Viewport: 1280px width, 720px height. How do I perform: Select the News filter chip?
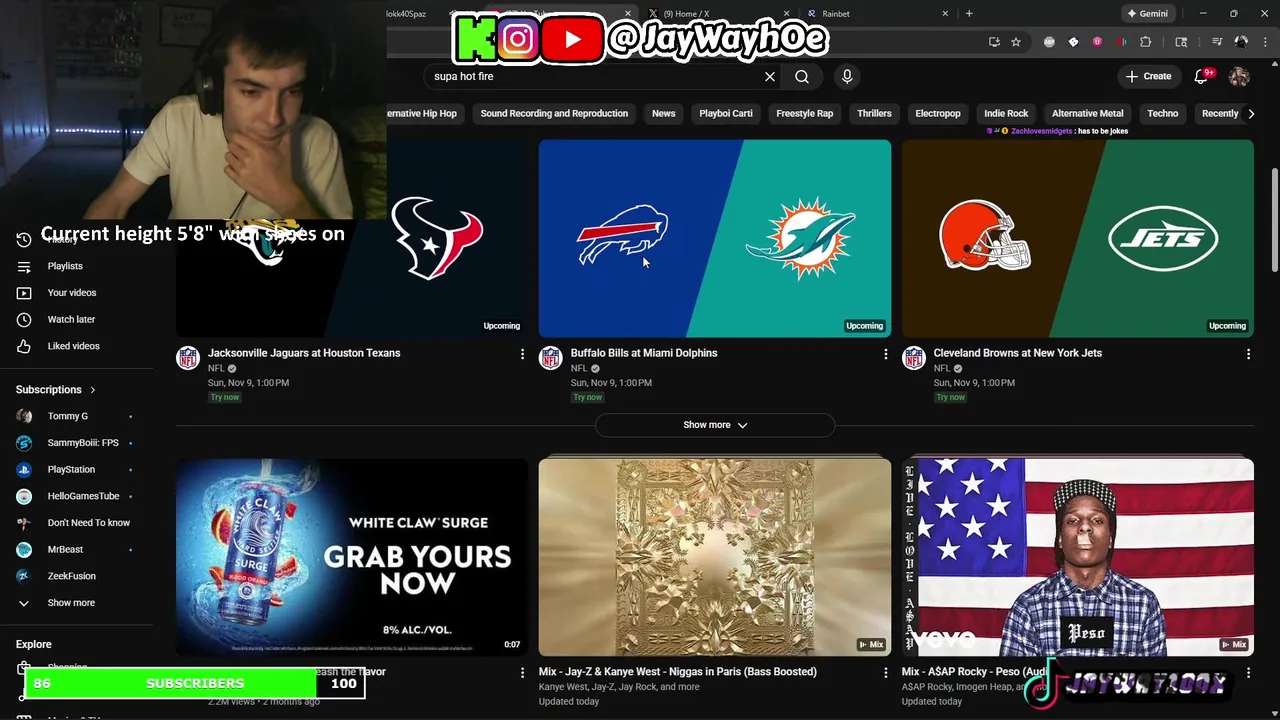point(664,113)
